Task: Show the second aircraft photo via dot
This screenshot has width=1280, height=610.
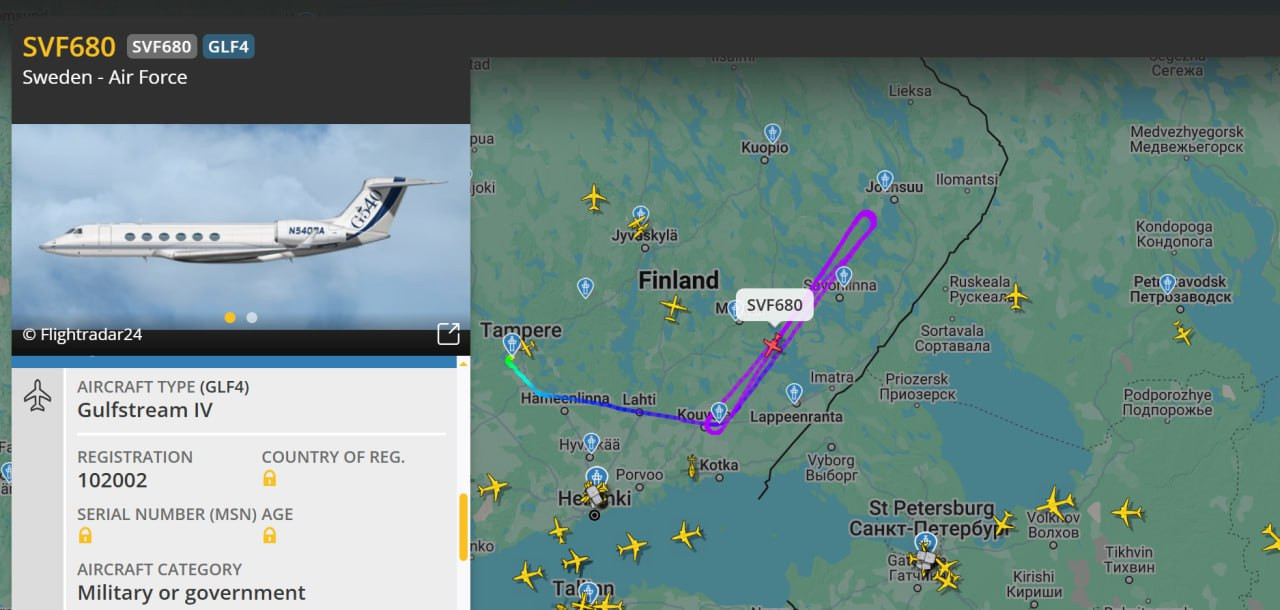Action: [252, 318]
